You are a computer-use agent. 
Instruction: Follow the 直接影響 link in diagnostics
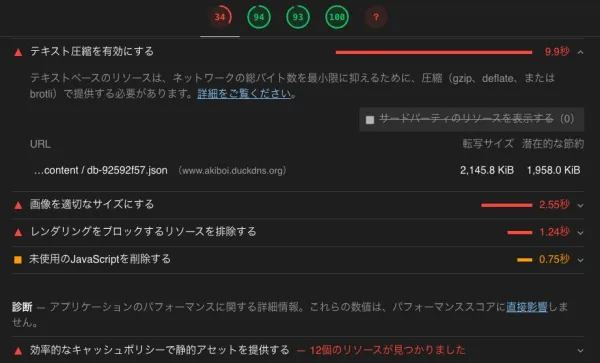(527, 307)
